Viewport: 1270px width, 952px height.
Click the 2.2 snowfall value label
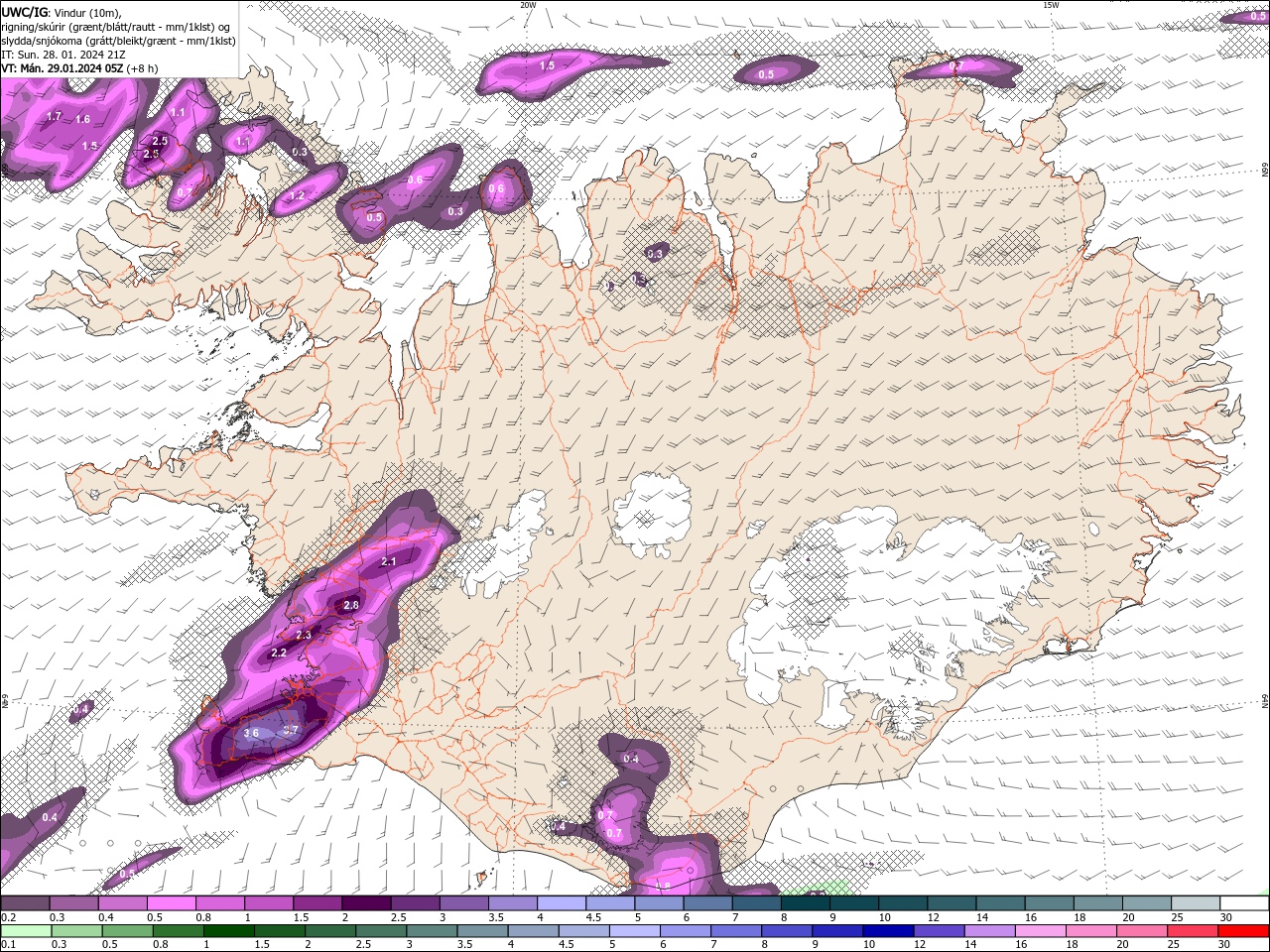[279, 653]
